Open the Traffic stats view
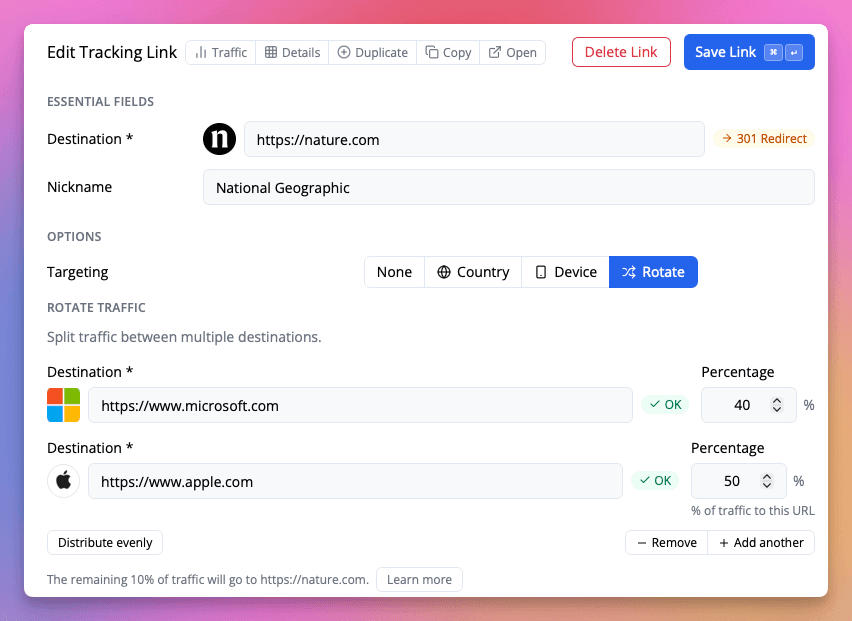 220,53
